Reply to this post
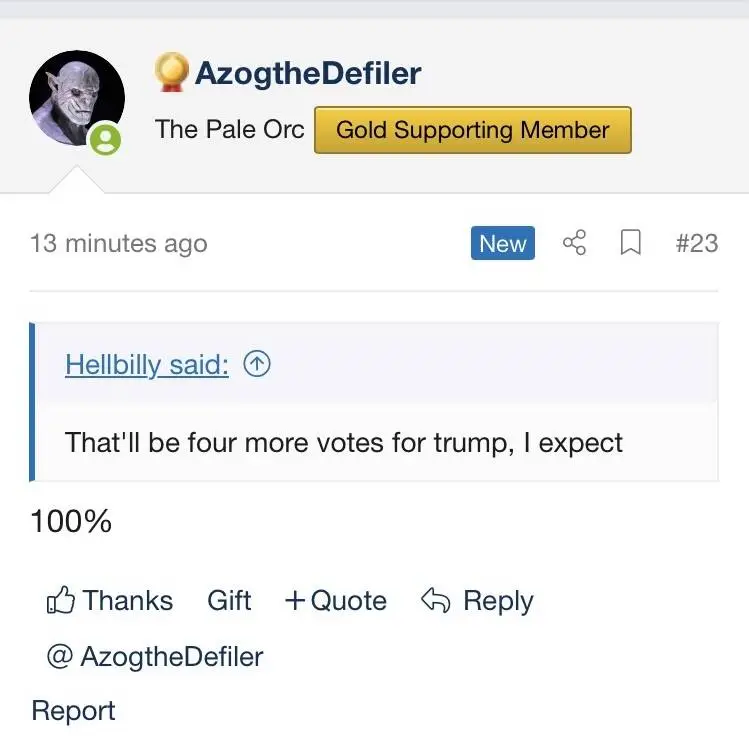The width and height of the screenshot is (749, 753). pyautogui.click(x=477, y=600)
